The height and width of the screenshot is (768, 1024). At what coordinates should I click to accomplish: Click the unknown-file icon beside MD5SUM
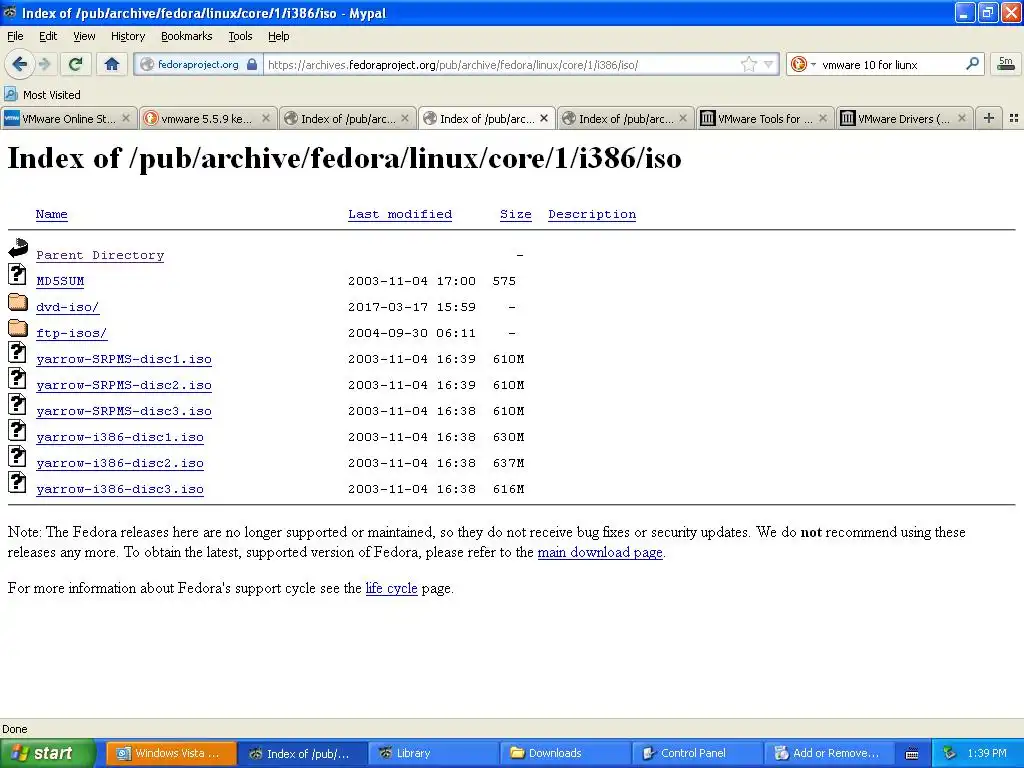tap(18, 274)
